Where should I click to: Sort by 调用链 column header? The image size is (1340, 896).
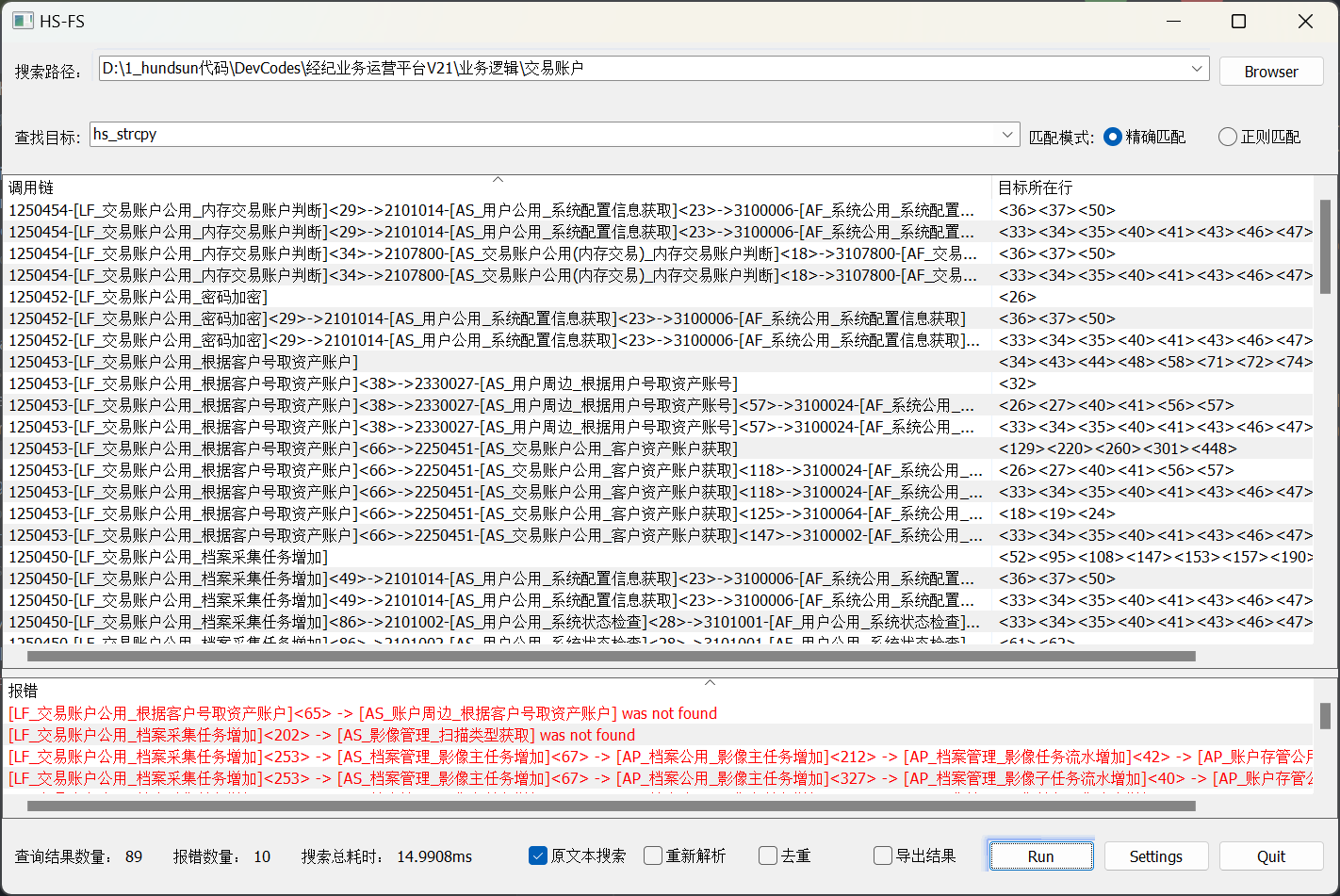pos(283,188)
